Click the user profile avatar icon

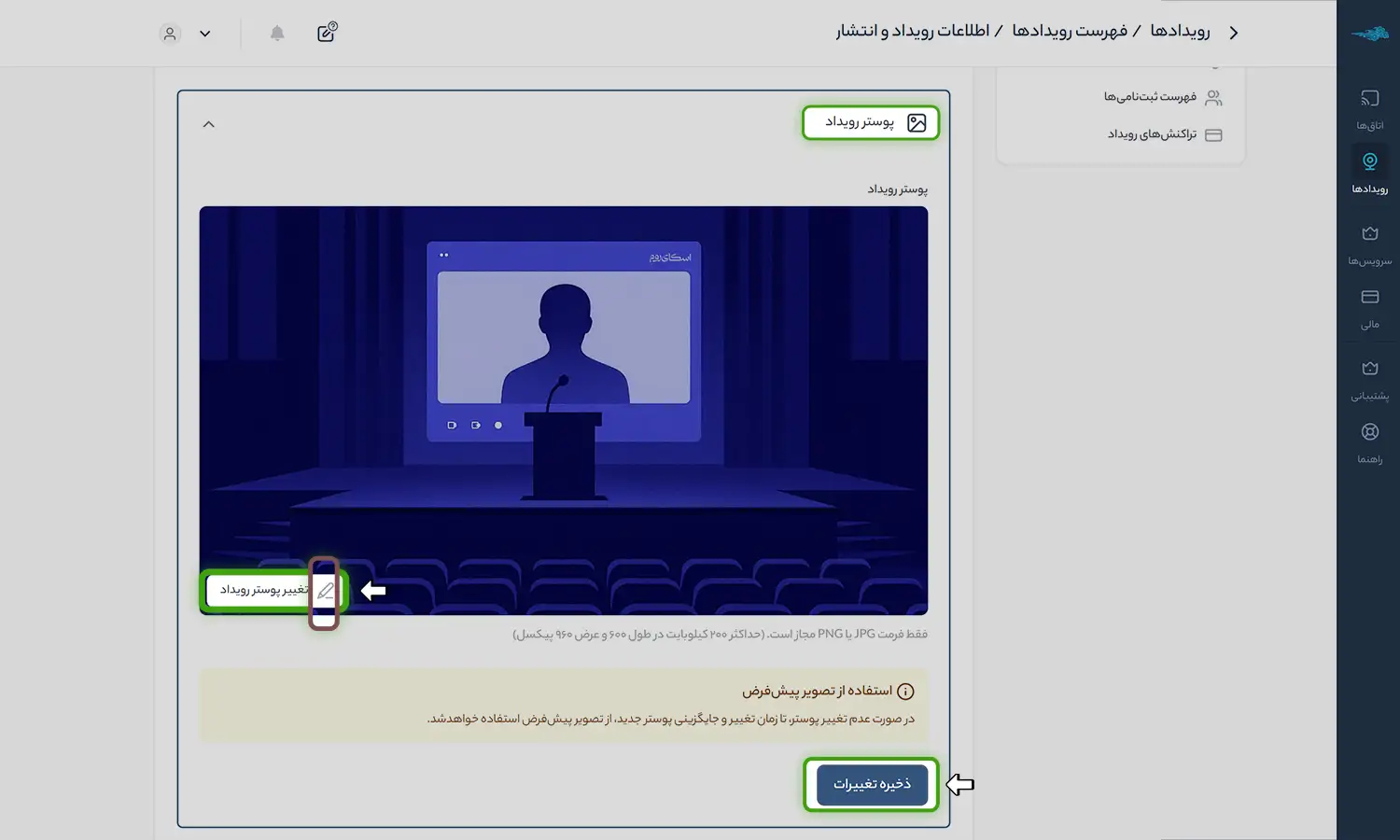click(170, 34)
